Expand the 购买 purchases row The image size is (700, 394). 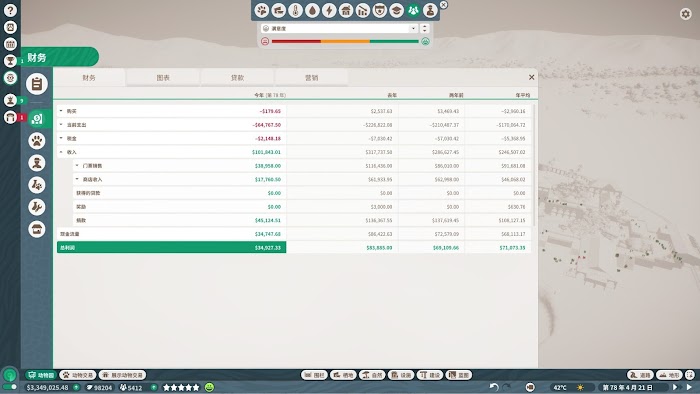(171, 111)
